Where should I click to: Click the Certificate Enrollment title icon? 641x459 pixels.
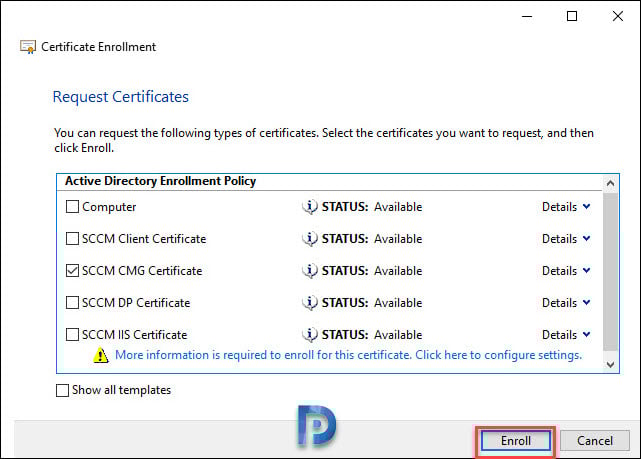coord(28,47)
